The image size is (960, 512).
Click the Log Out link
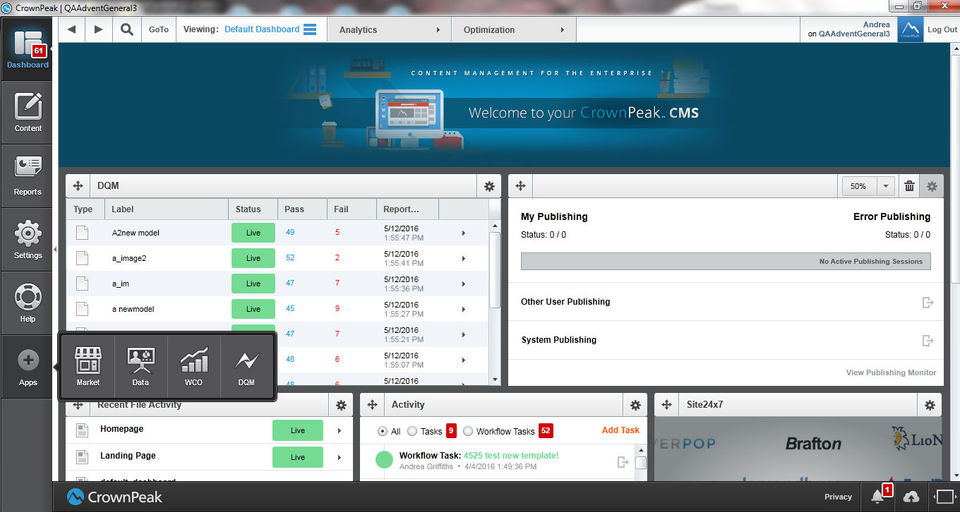942,29
